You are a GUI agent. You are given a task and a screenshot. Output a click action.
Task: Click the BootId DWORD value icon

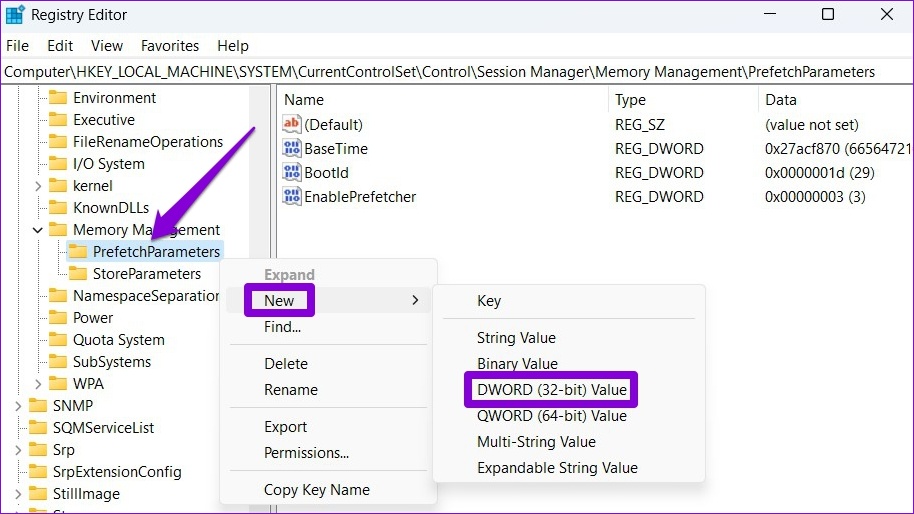pyautogui.click(x=291, y=172)
